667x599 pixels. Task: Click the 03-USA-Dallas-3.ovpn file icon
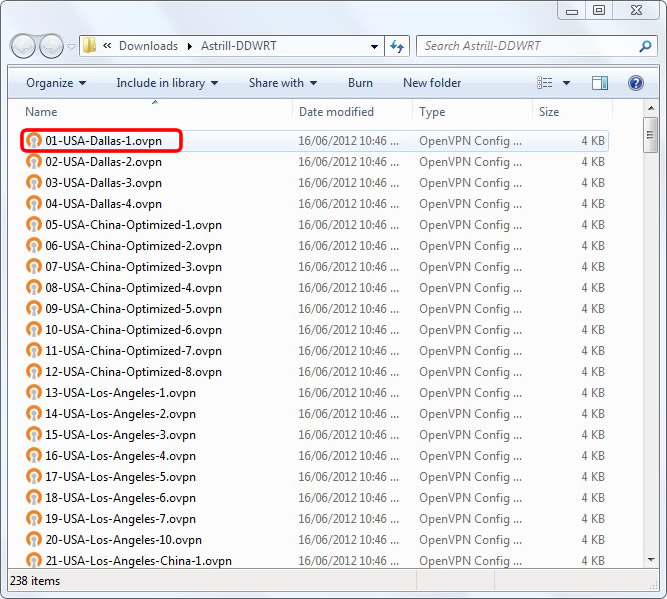click(34, 183)
